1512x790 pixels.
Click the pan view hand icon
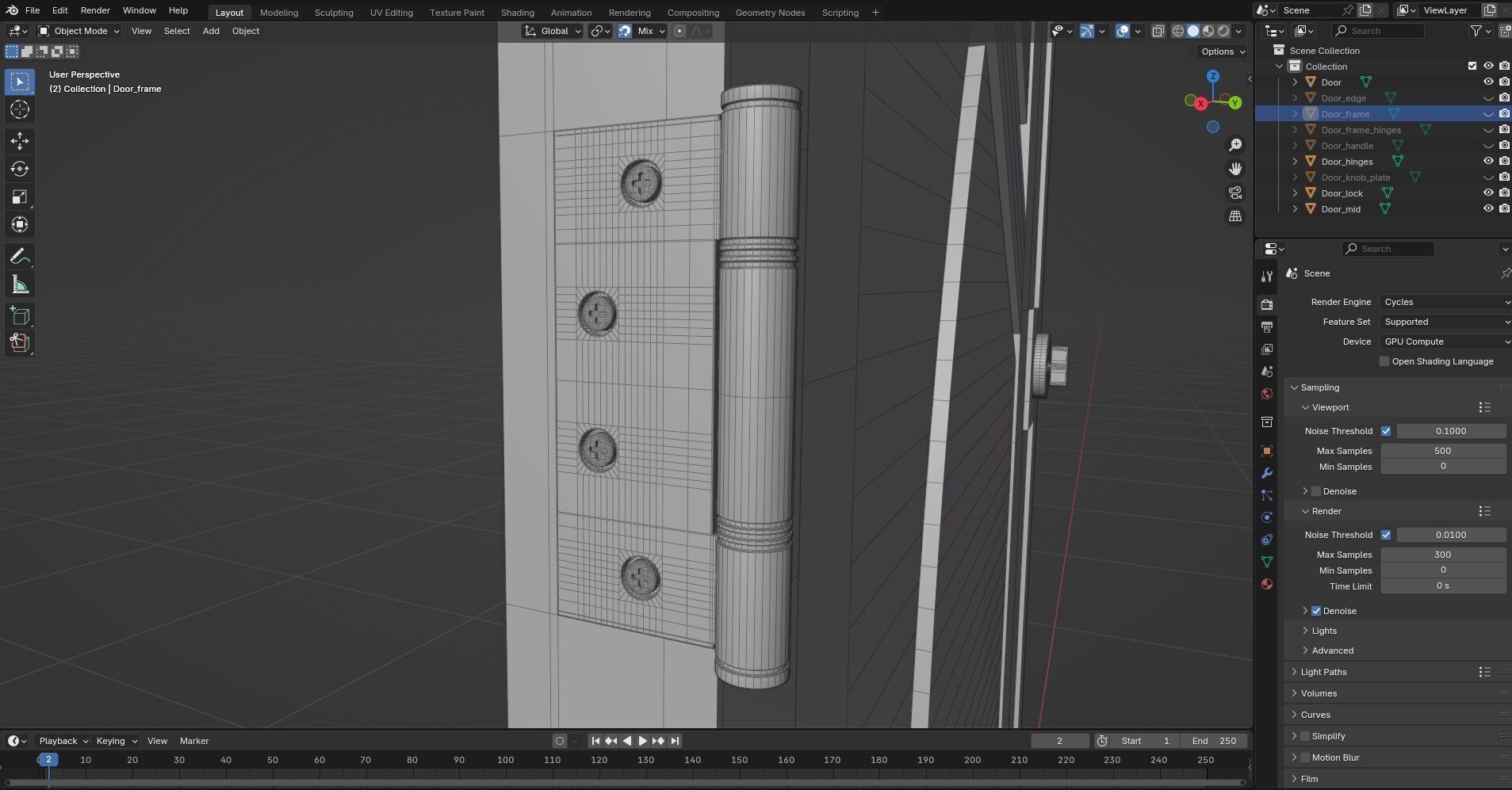click(x=1235, y=169)
